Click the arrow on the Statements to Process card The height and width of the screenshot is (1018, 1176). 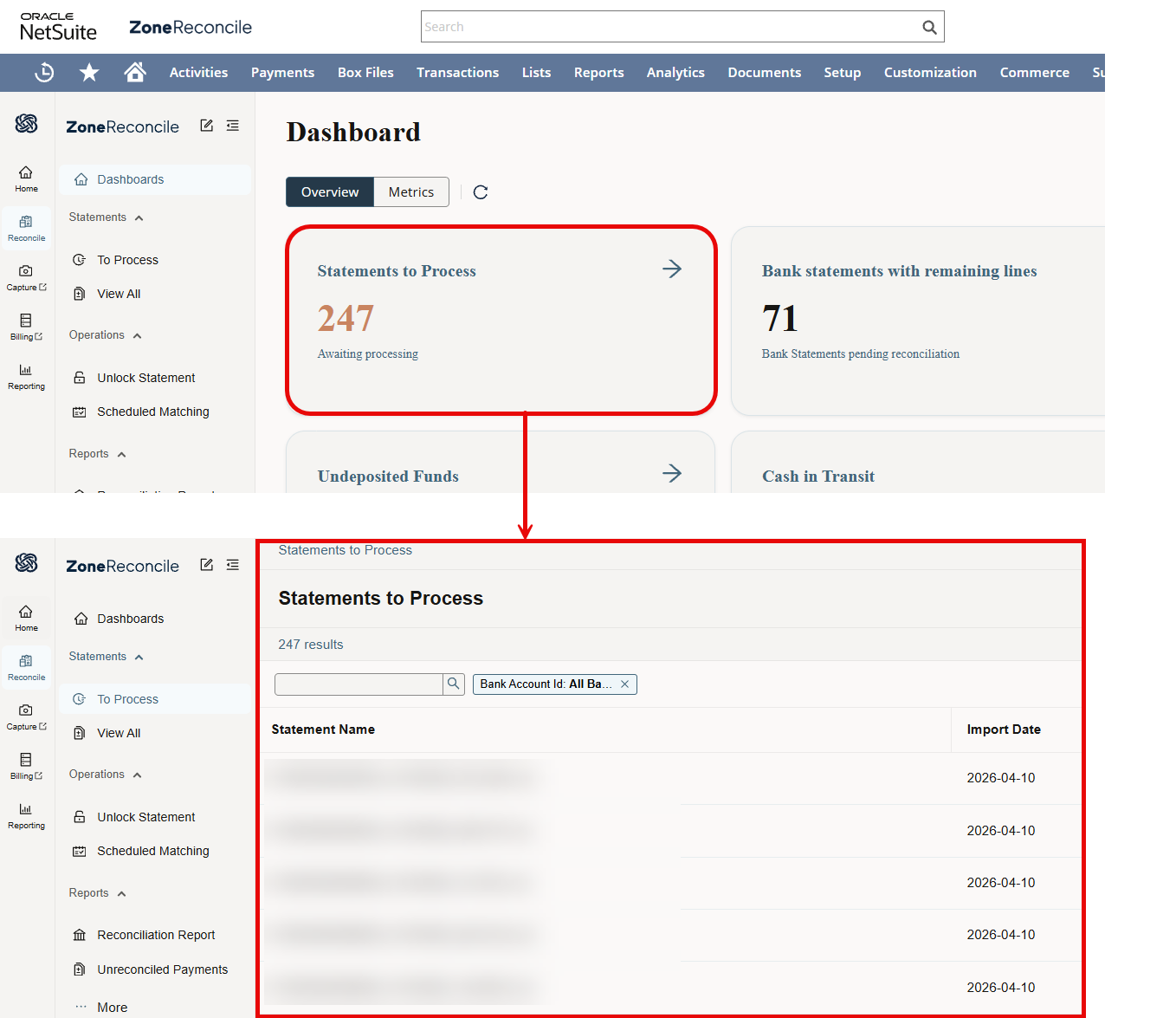[672, 269]
